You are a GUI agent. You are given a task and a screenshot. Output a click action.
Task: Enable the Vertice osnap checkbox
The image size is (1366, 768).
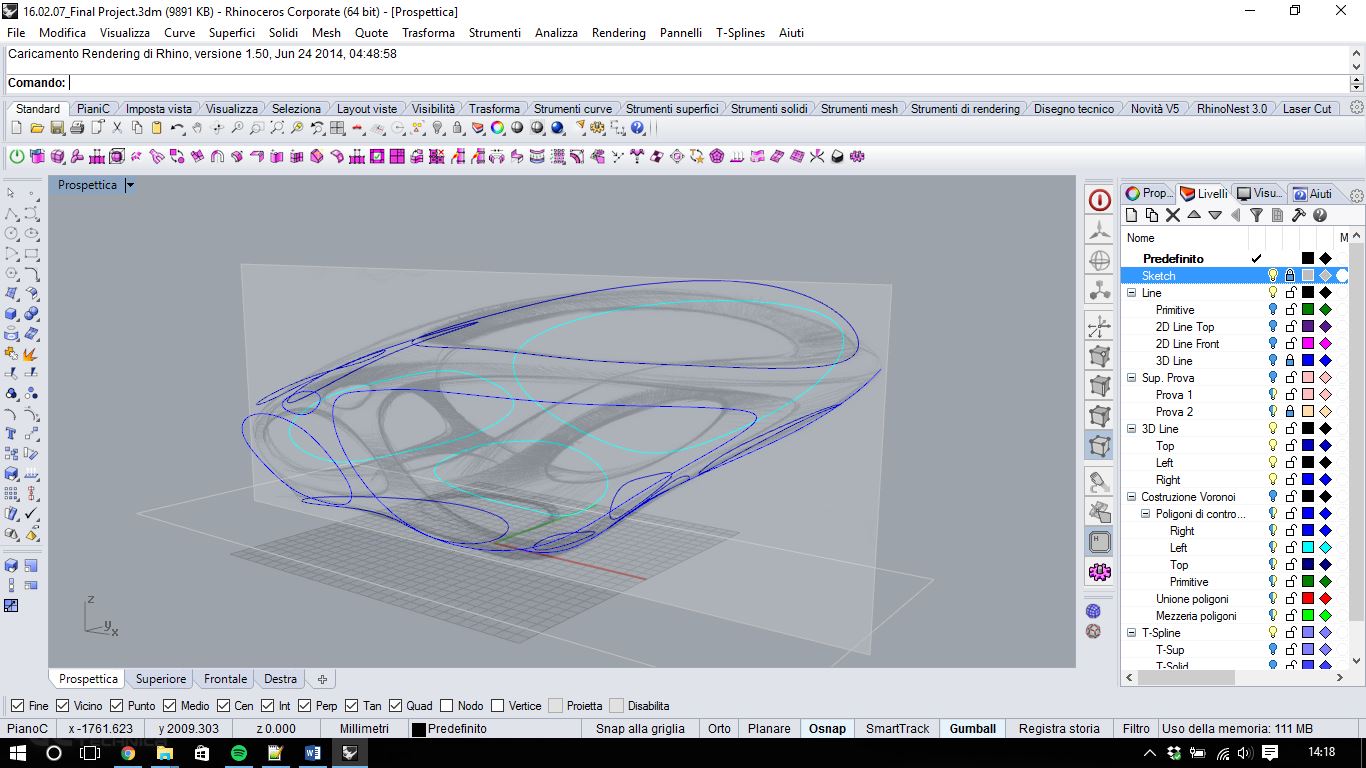(x=497, y=706)
